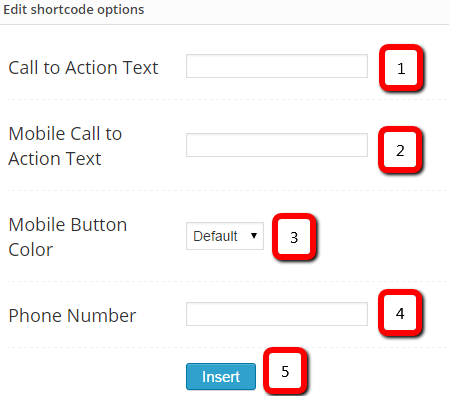Focus the Call to Action Text field

click(277, 66)
